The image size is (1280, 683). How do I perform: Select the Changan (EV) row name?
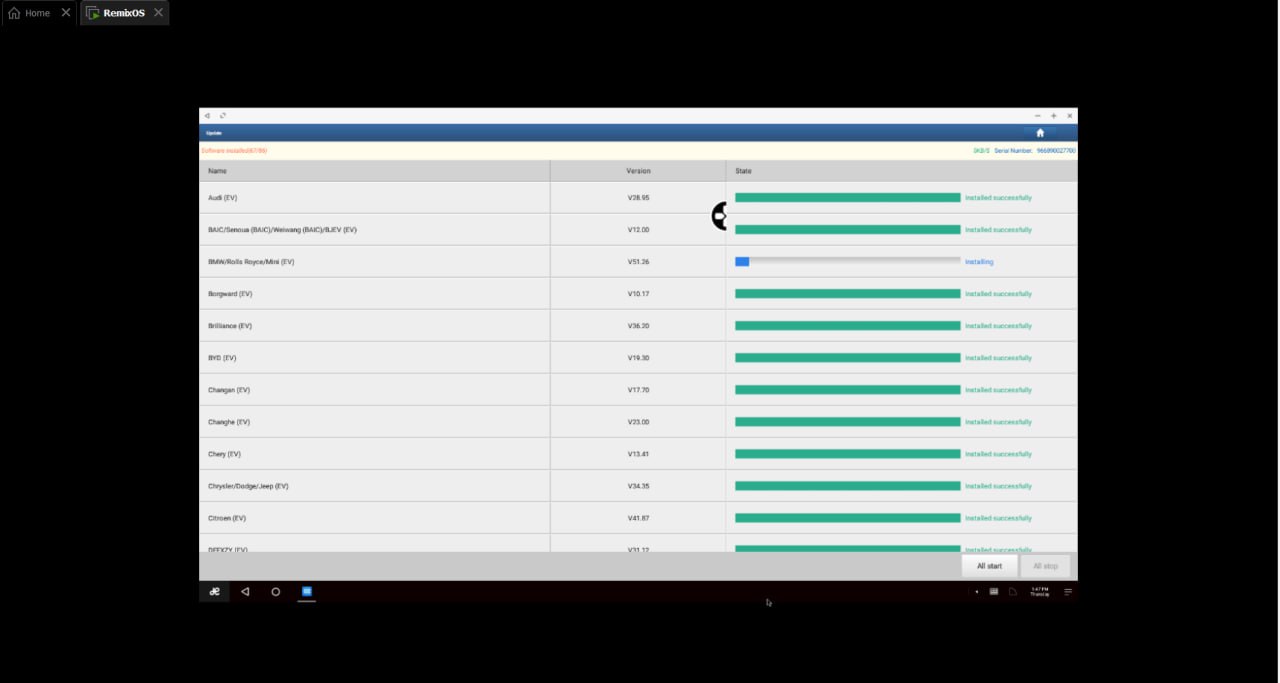coord(229,390)
